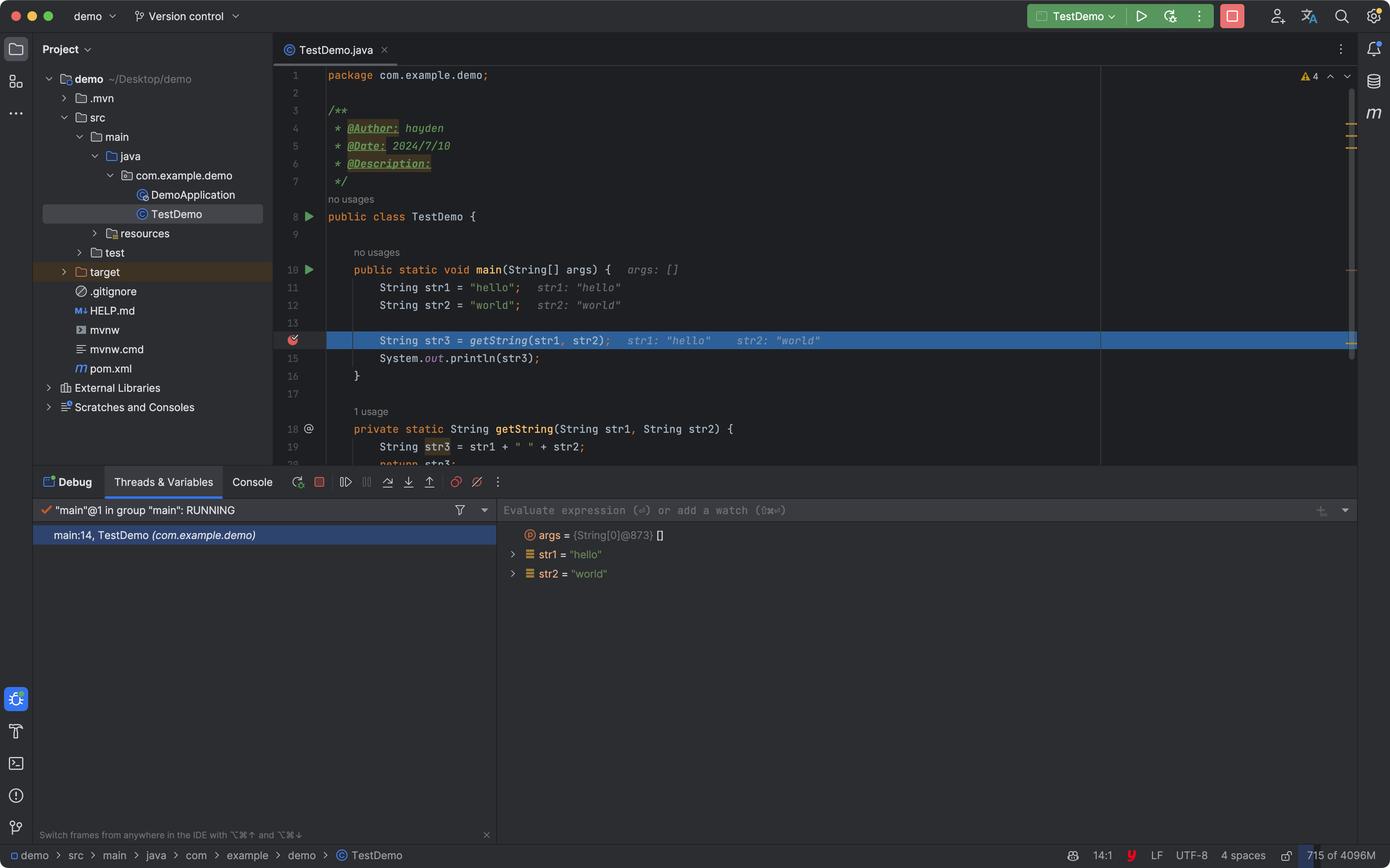Expand the str1 variable node
The image size is (1390, 868).
pyautogui.click(x=513, y=555)
